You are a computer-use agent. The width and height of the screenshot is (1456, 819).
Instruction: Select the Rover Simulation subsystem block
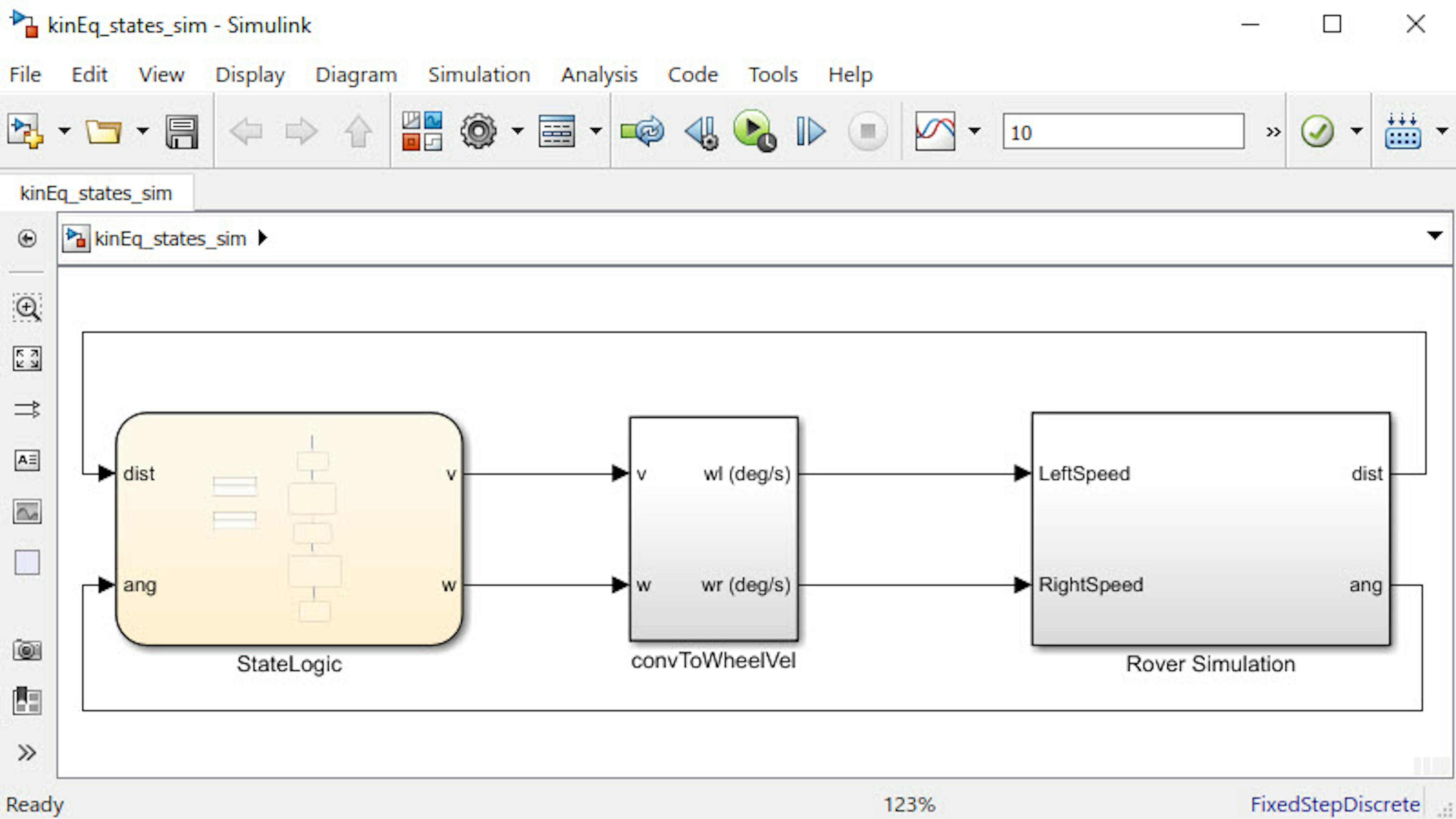[x=1211, y=529]
